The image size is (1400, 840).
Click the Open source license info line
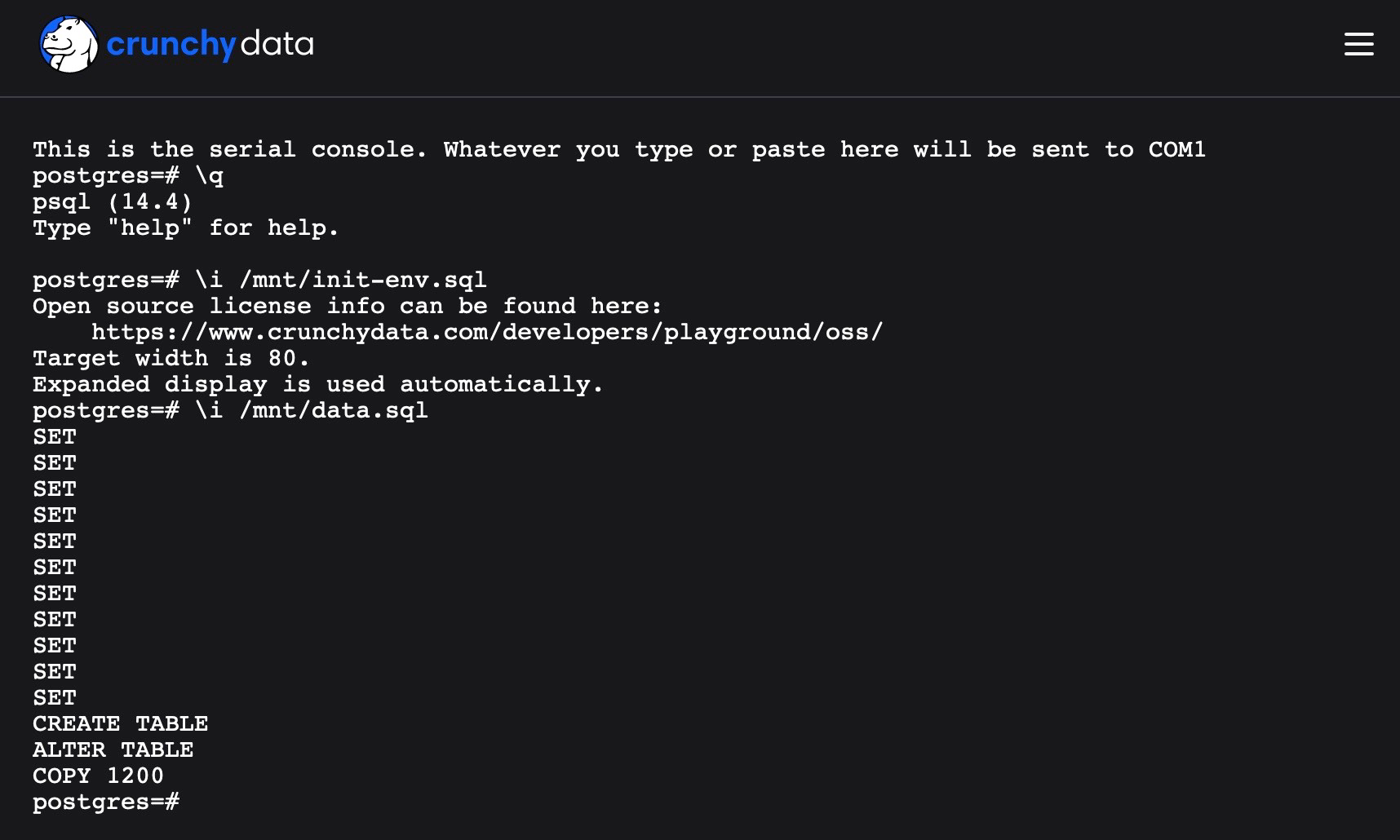click(x=347, y=306)
